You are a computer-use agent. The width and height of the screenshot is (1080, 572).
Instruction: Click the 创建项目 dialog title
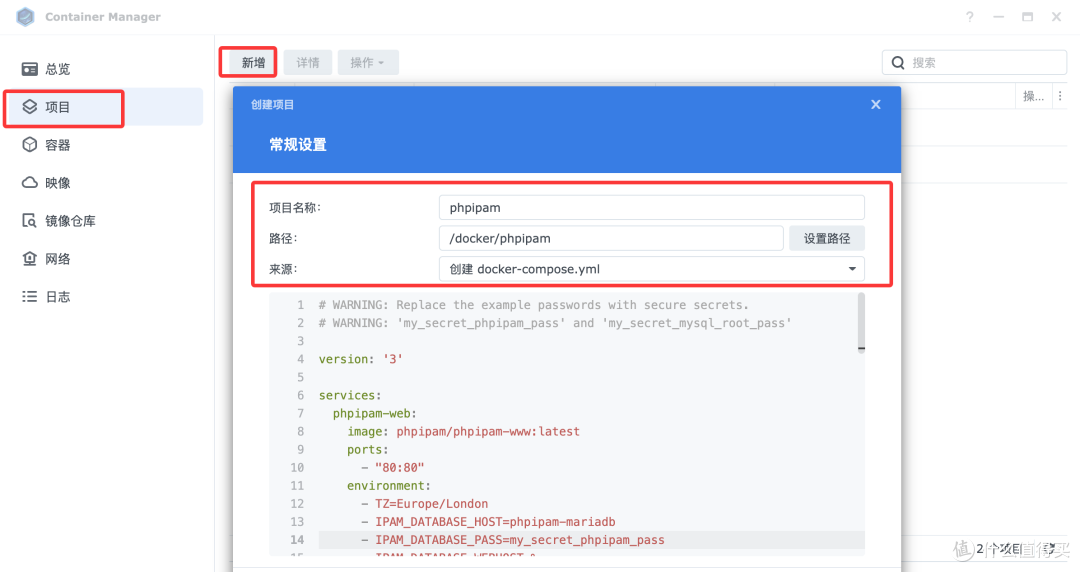tap(272, 105)
